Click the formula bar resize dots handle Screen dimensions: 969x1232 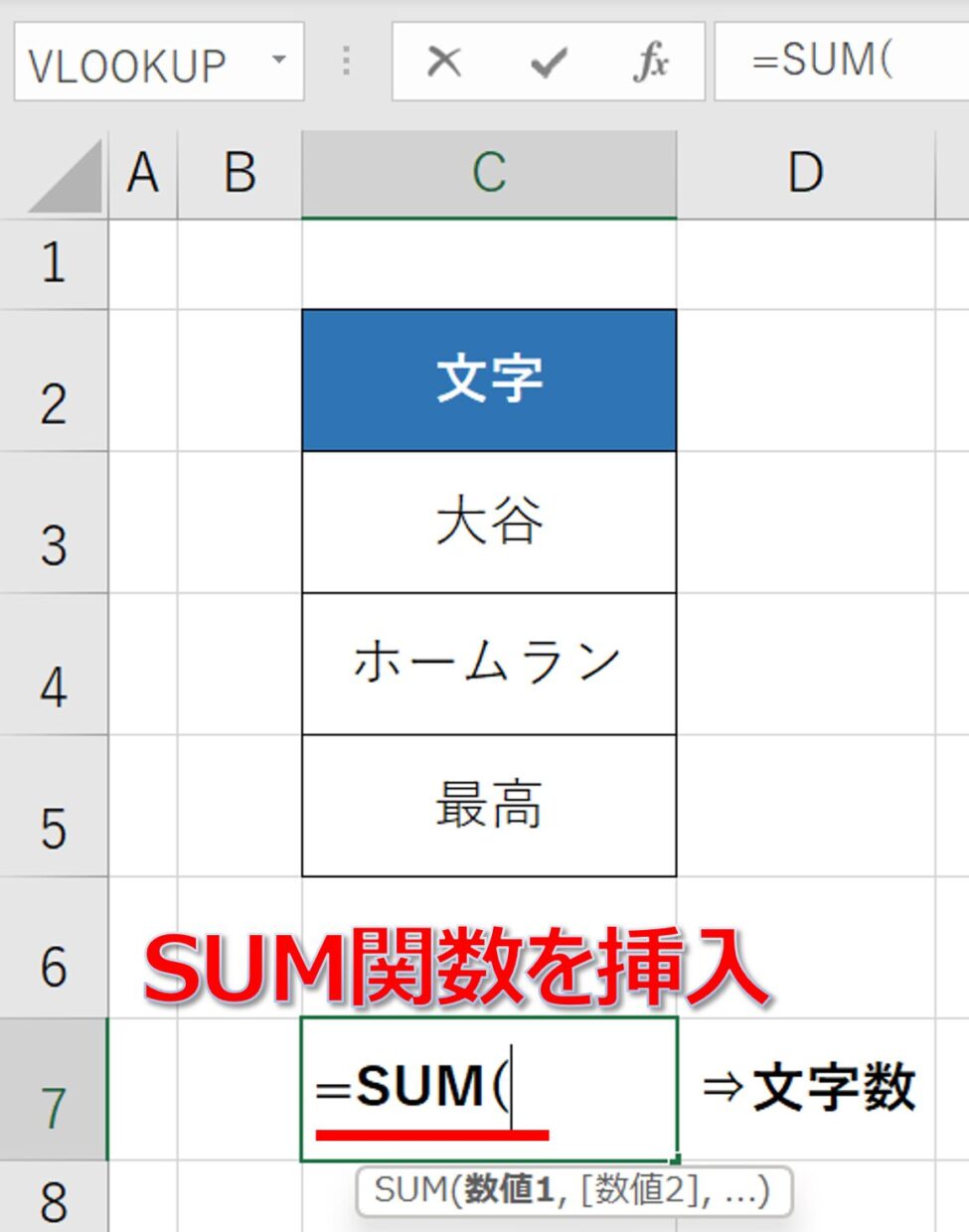pyautogui.click(x=346, y=62)
